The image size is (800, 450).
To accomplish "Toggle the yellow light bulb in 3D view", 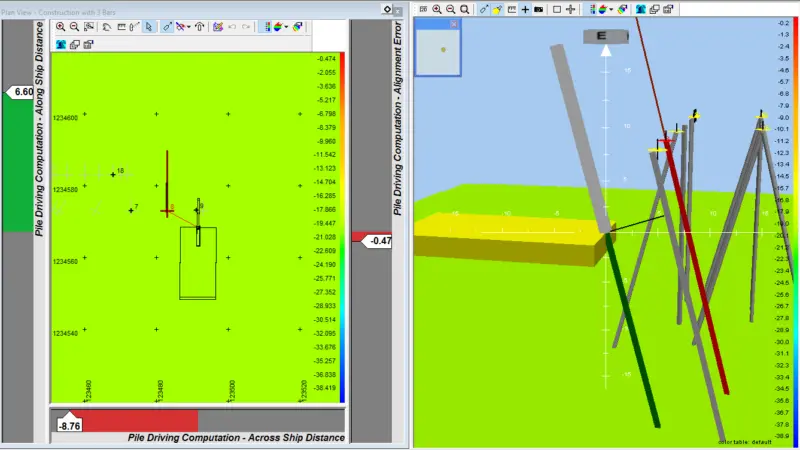I will (497, 9).
